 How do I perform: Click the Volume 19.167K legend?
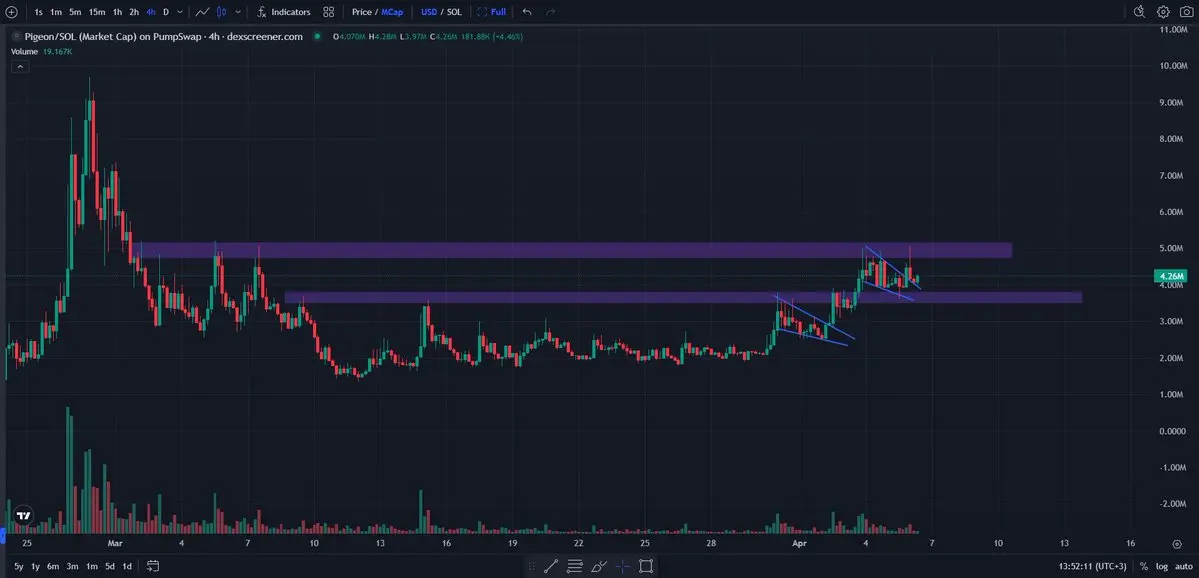41,51
